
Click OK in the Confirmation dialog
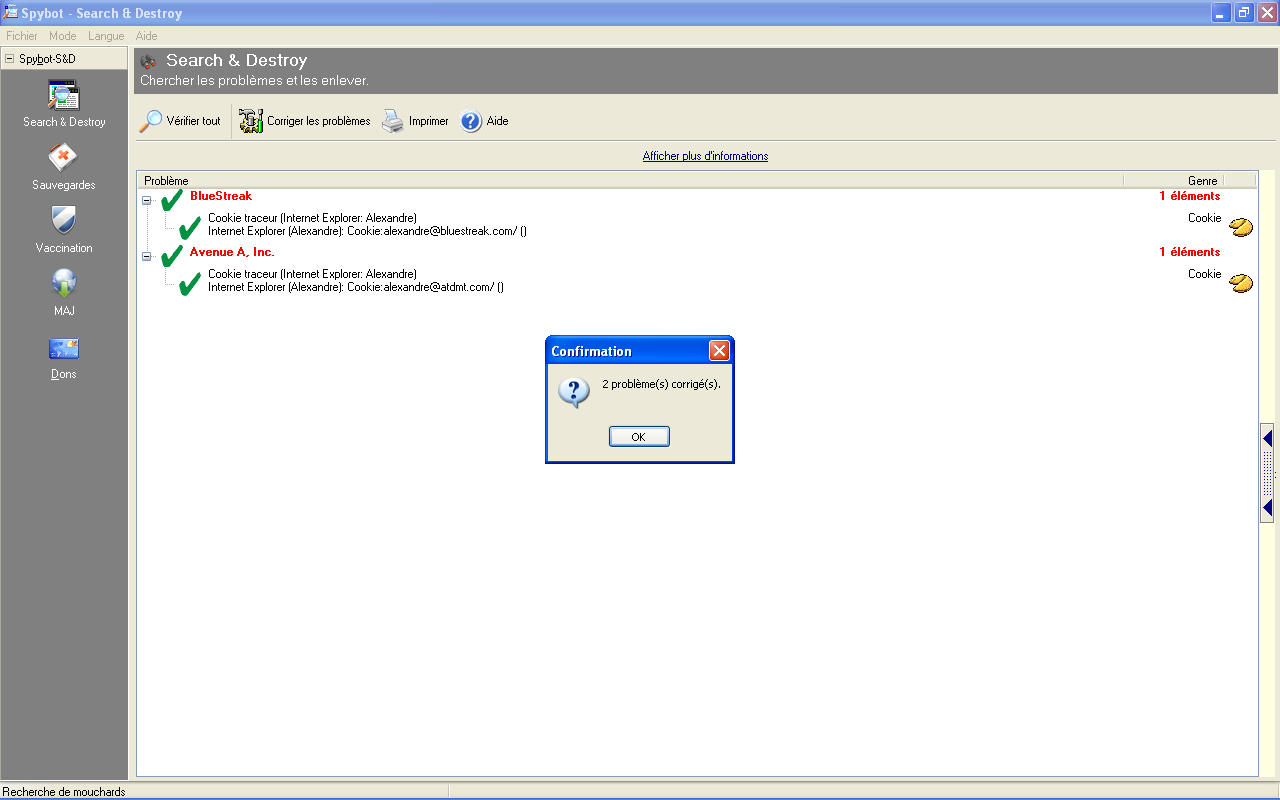(x=639, y=437)
